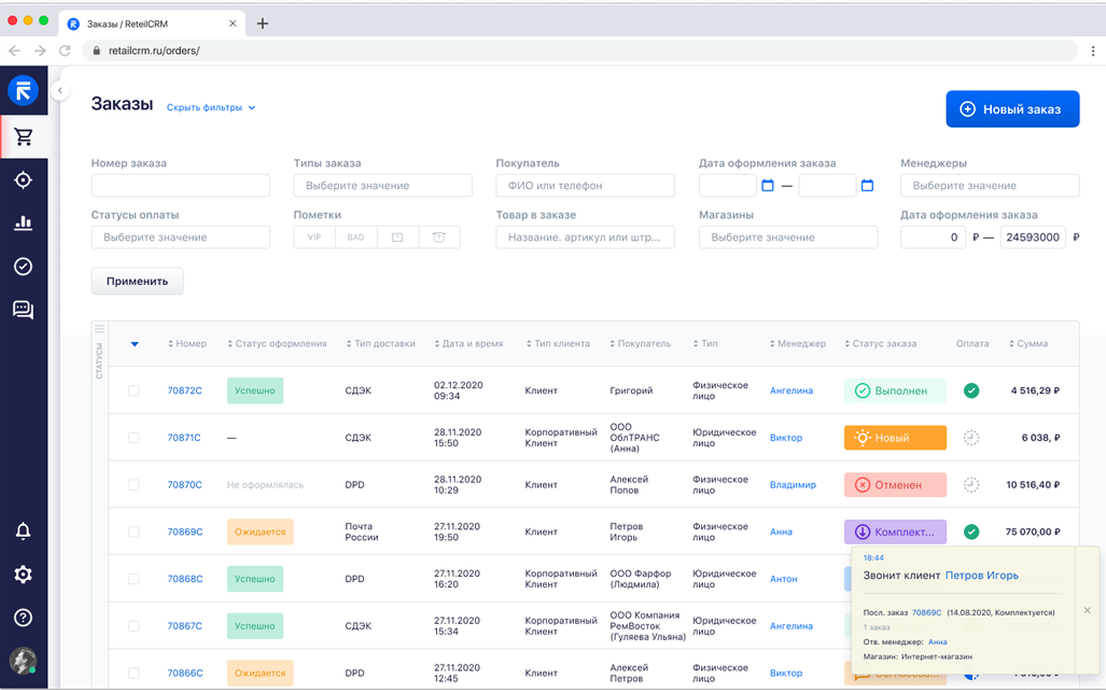The height and width of the screenshot is (690, 1106).
Task: Open the Статусы оплаты dropdown
Action: click(x=181, y=237)
